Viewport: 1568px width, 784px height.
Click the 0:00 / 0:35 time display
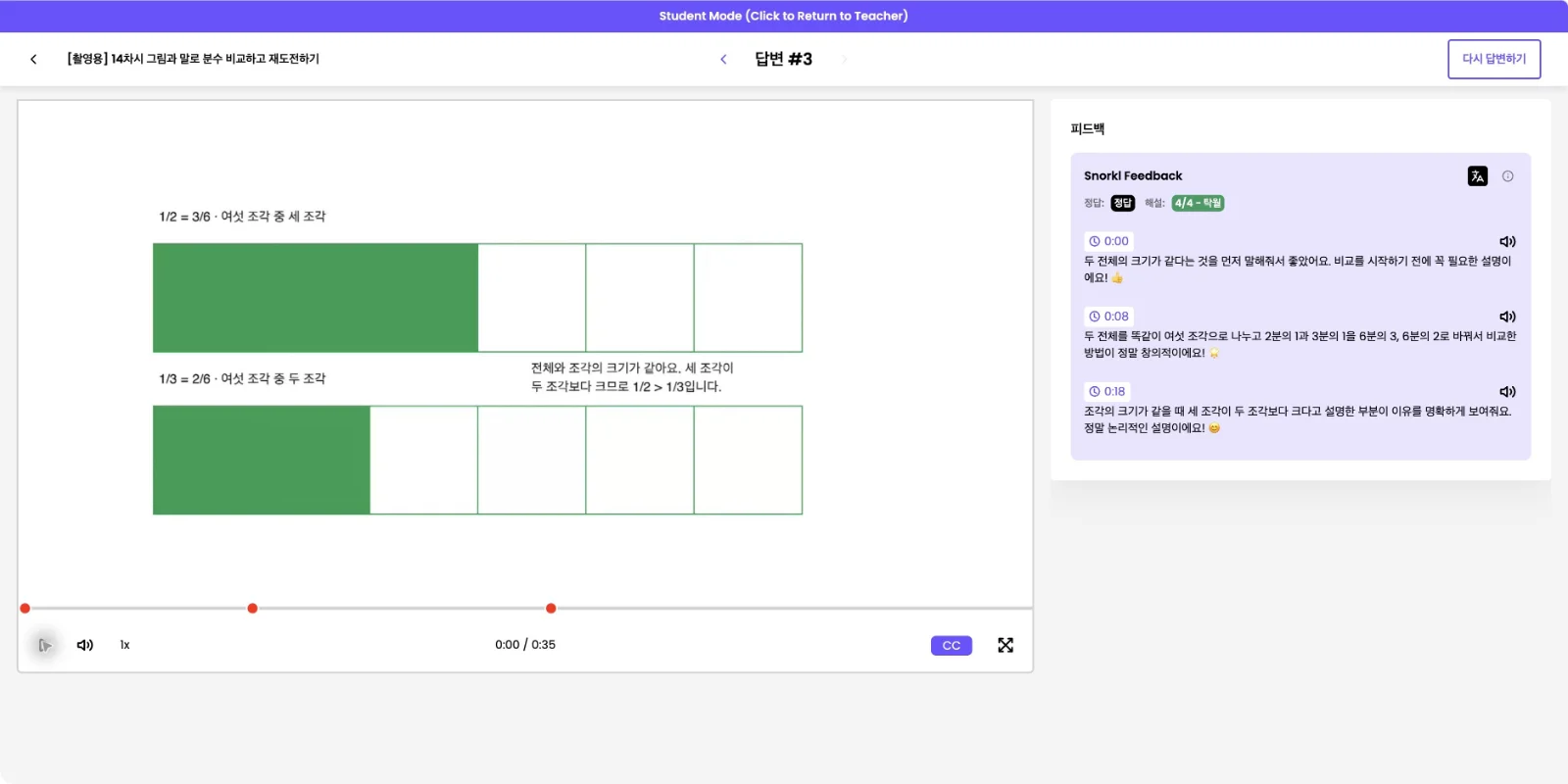(525, 645)
